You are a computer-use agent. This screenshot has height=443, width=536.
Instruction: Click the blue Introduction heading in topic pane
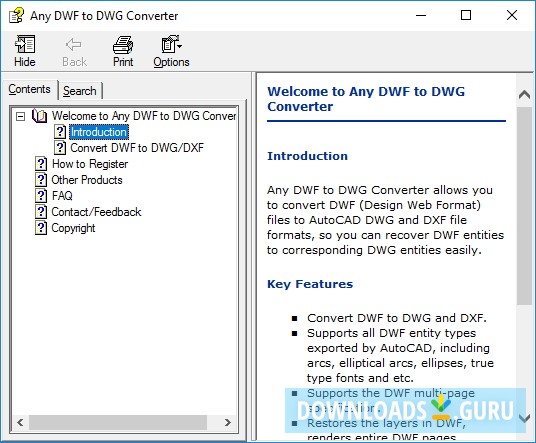(307, 156)
